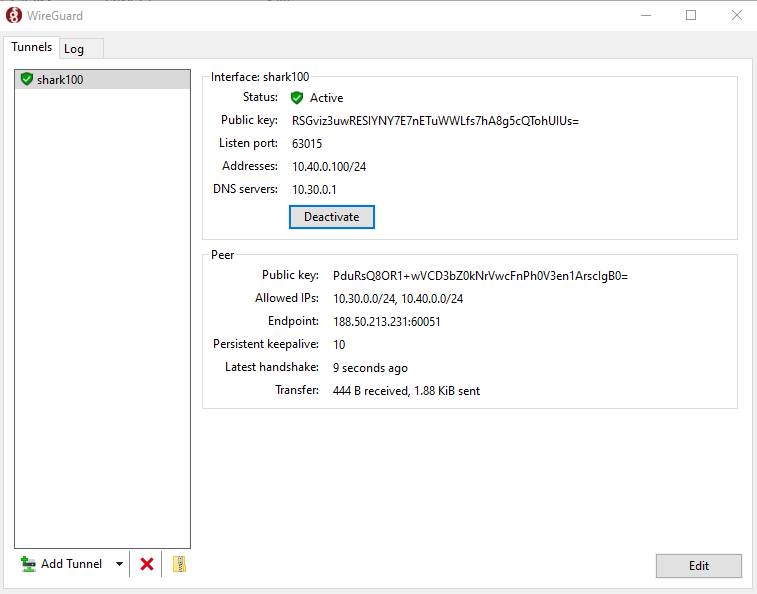The image size is (757, 594).
Task: Click the Peer group title
Action: (223, 255)
